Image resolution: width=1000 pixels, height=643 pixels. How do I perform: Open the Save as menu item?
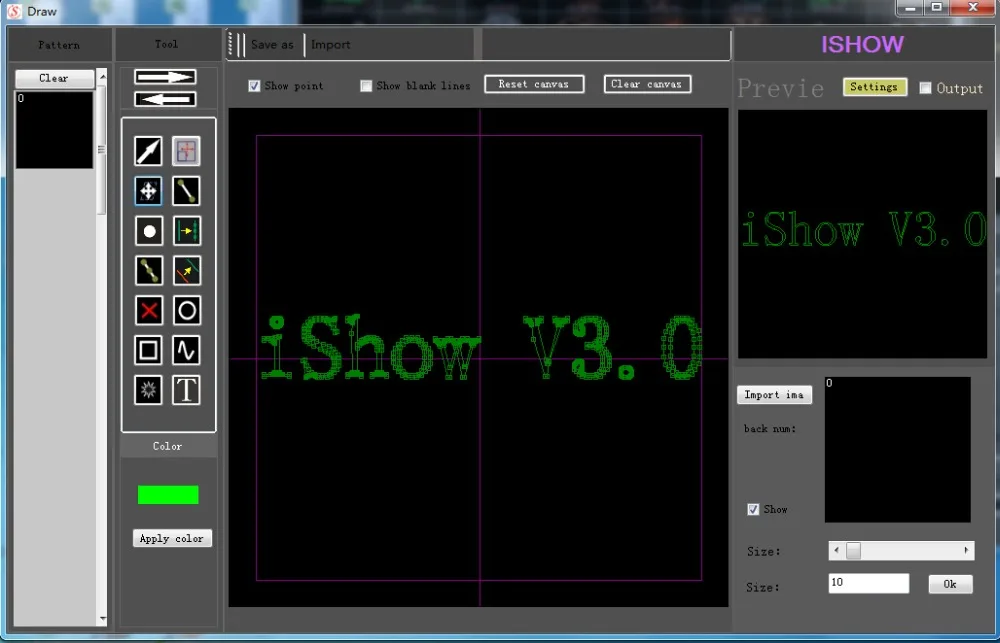272,45
